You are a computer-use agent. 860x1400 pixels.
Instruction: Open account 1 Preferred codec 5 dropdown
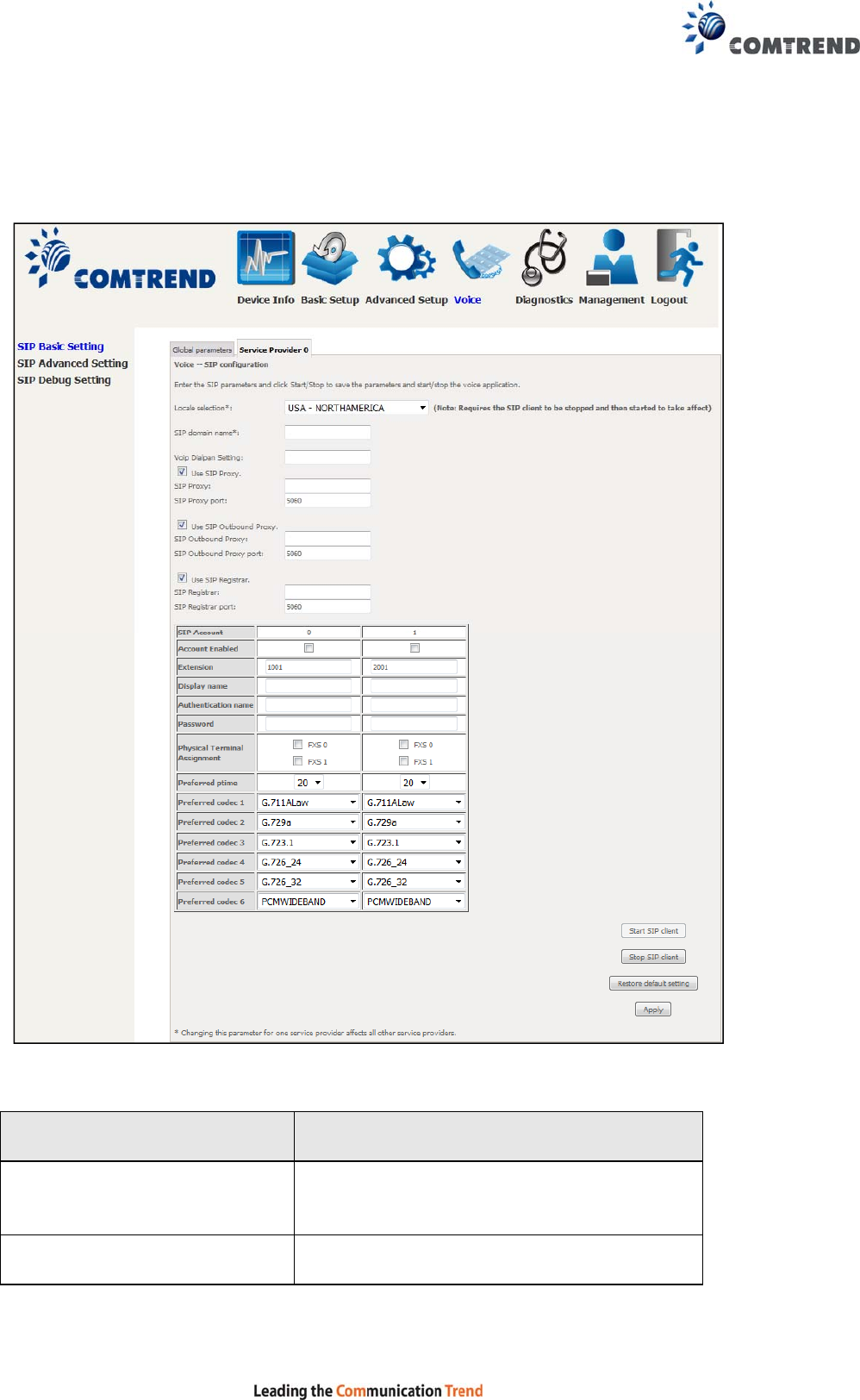(414, 882)
